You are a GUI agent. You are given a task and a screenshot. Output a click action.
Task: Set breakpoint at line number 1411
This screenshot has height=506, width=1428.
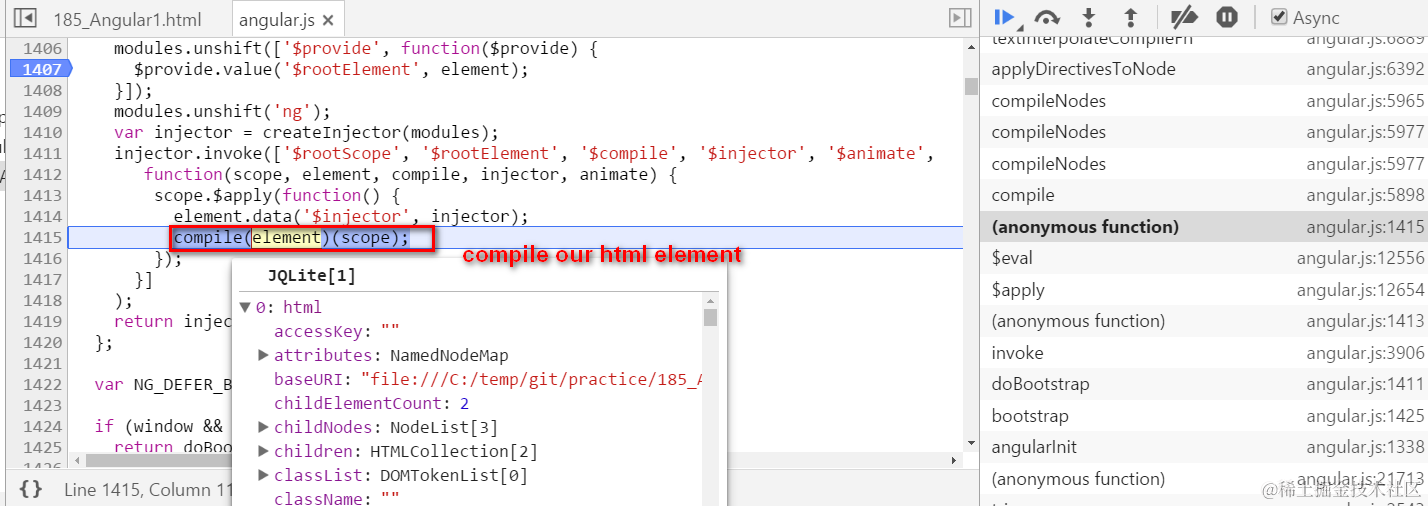coord(41,153)
